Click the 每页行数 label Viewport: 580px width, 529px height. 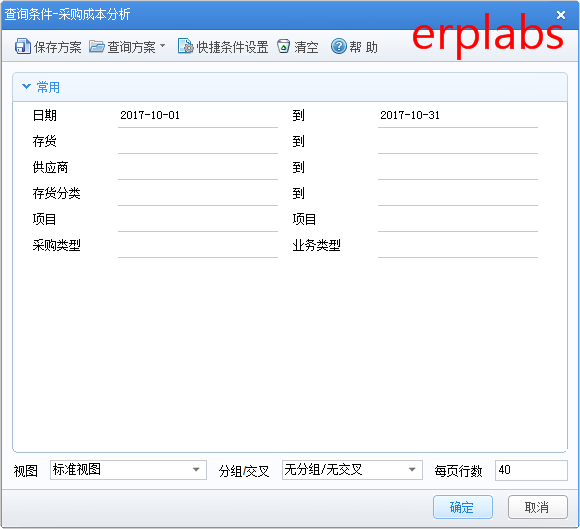click(x=458, y=471)
